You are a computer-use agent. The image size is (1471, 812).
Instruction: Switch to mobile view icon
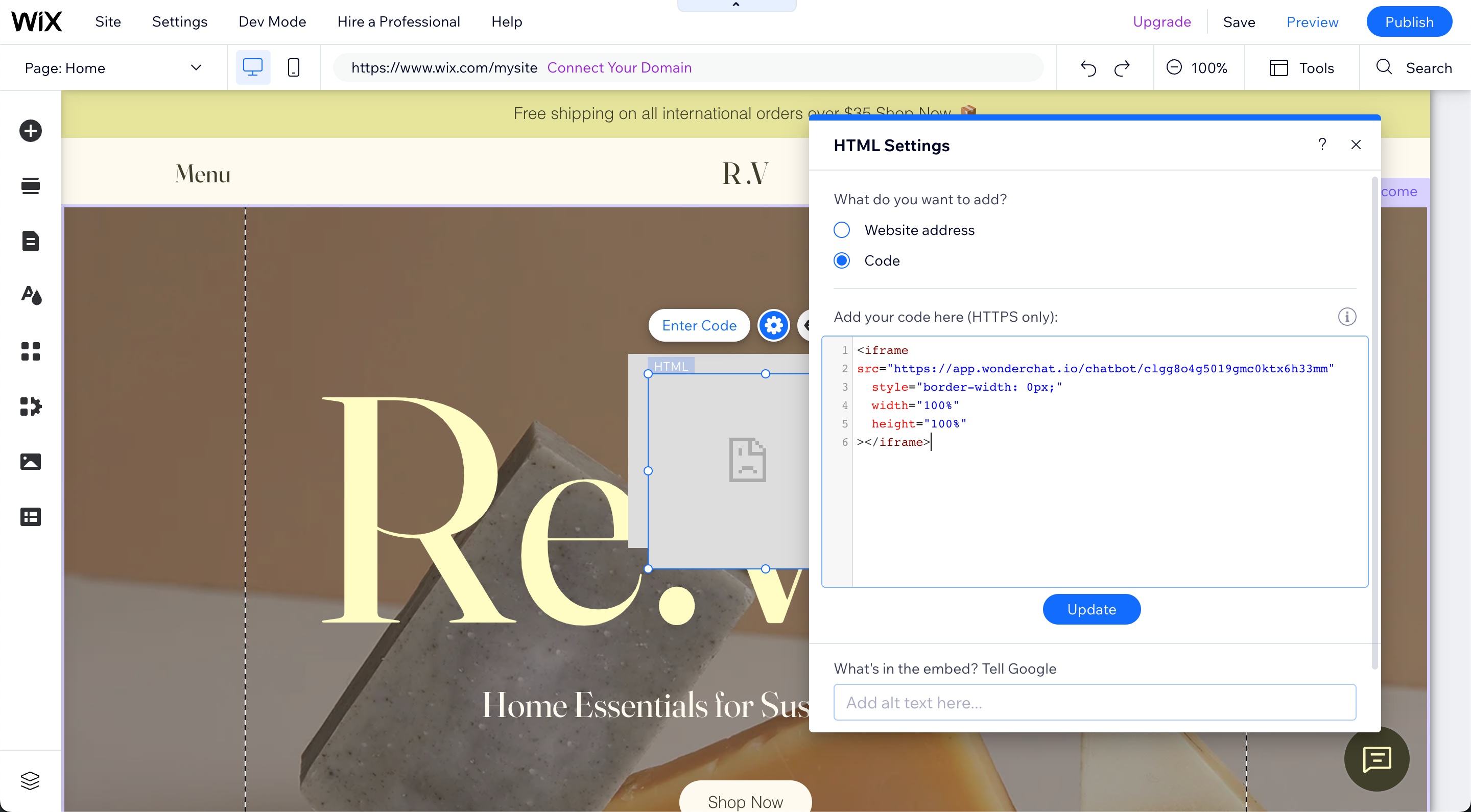click(294, 67)
